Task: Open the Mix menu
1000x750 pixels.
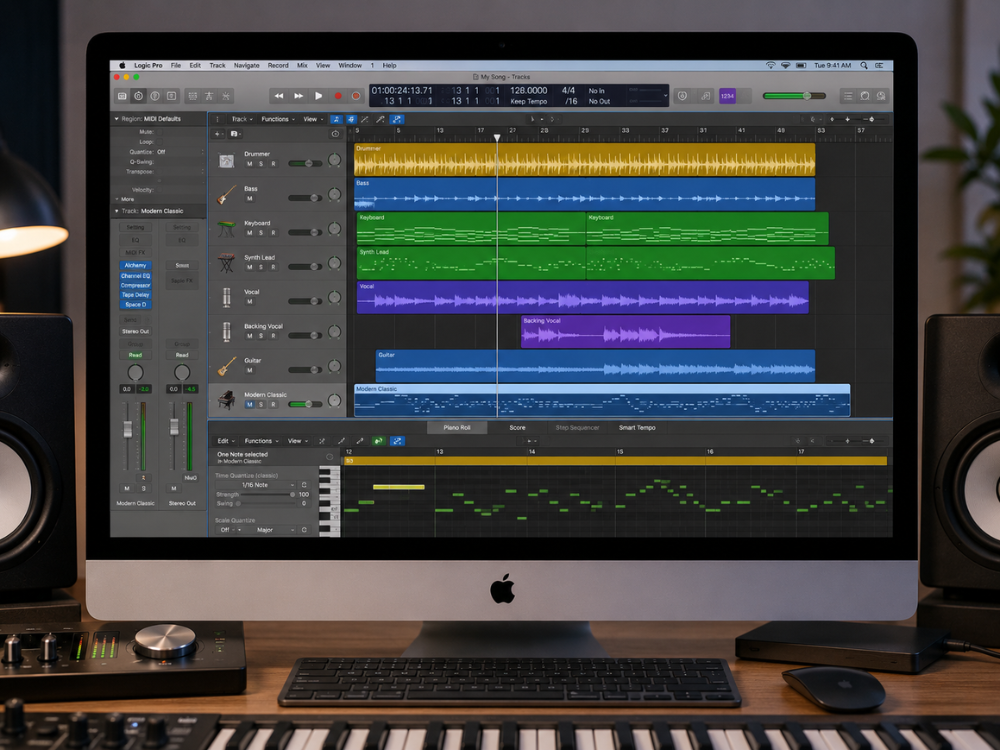Action: coord(302,65)
